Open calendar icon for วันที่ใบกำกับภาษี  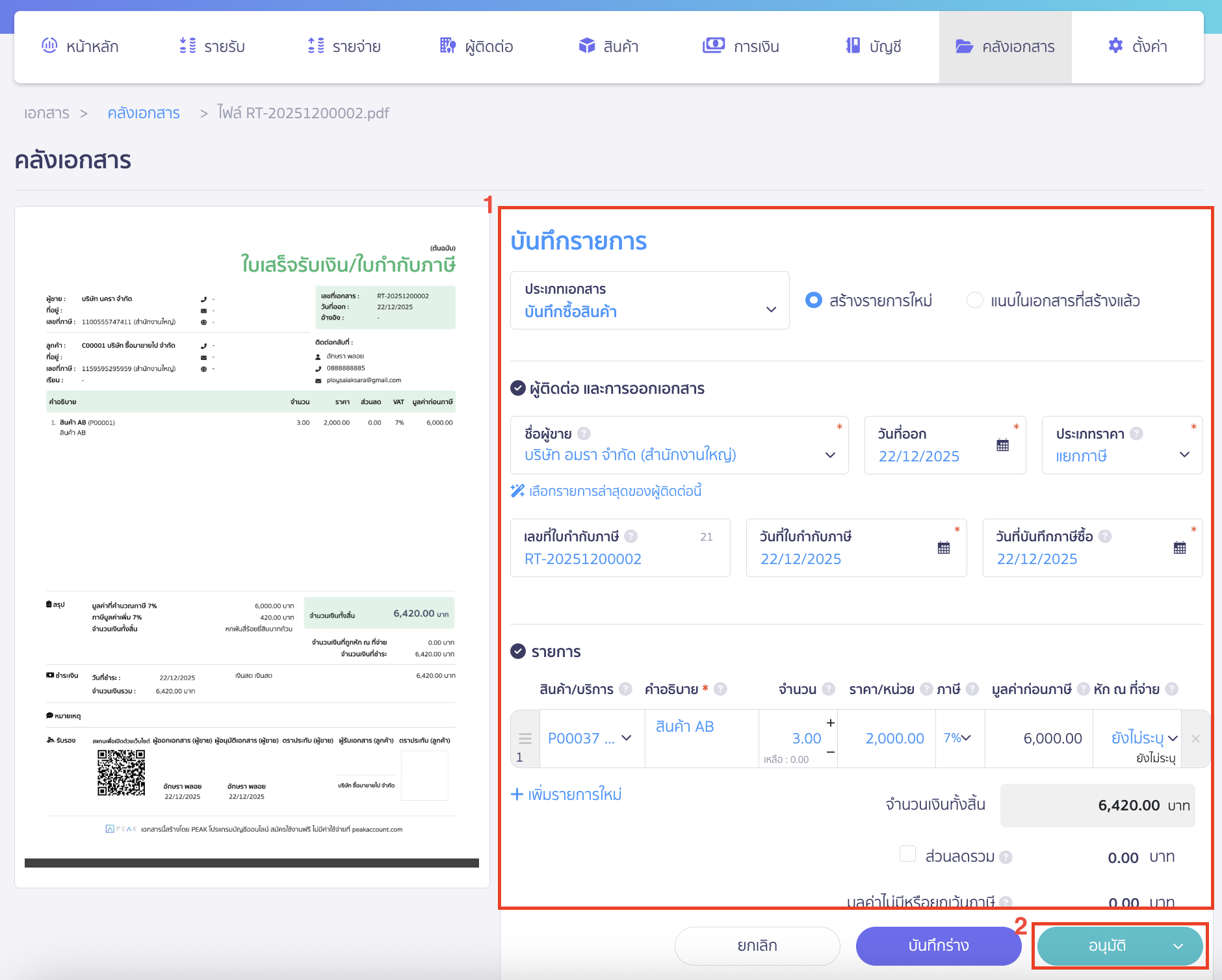click(943, 548)
